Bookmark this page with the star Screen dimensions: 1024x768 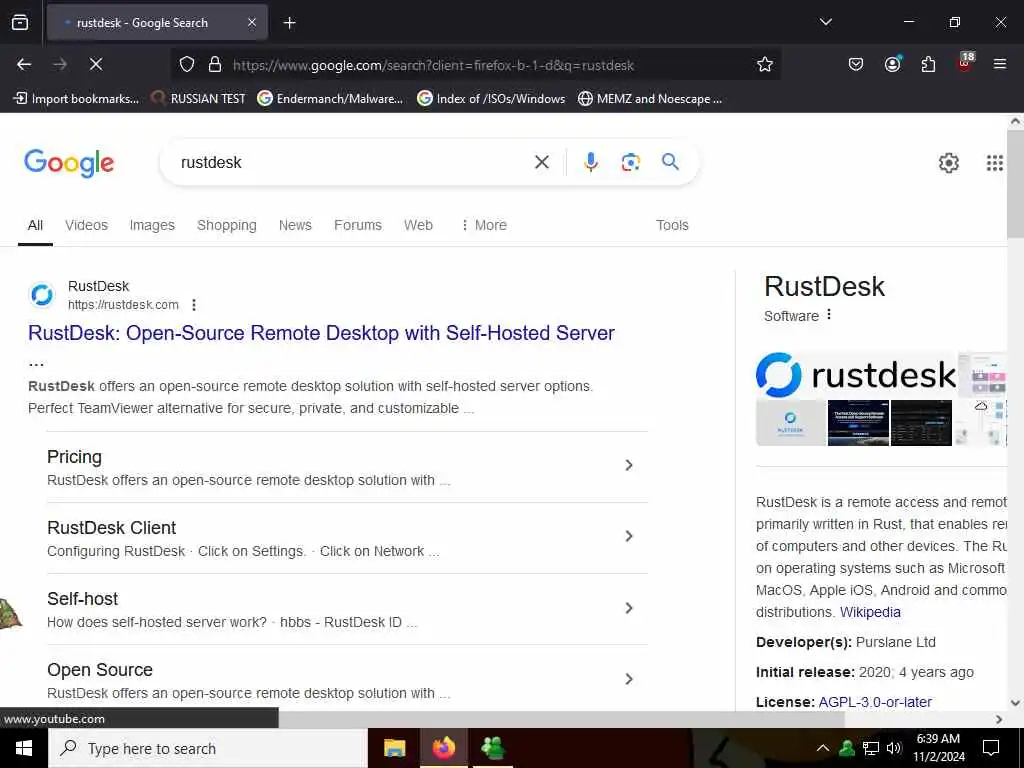pos(765,64)
